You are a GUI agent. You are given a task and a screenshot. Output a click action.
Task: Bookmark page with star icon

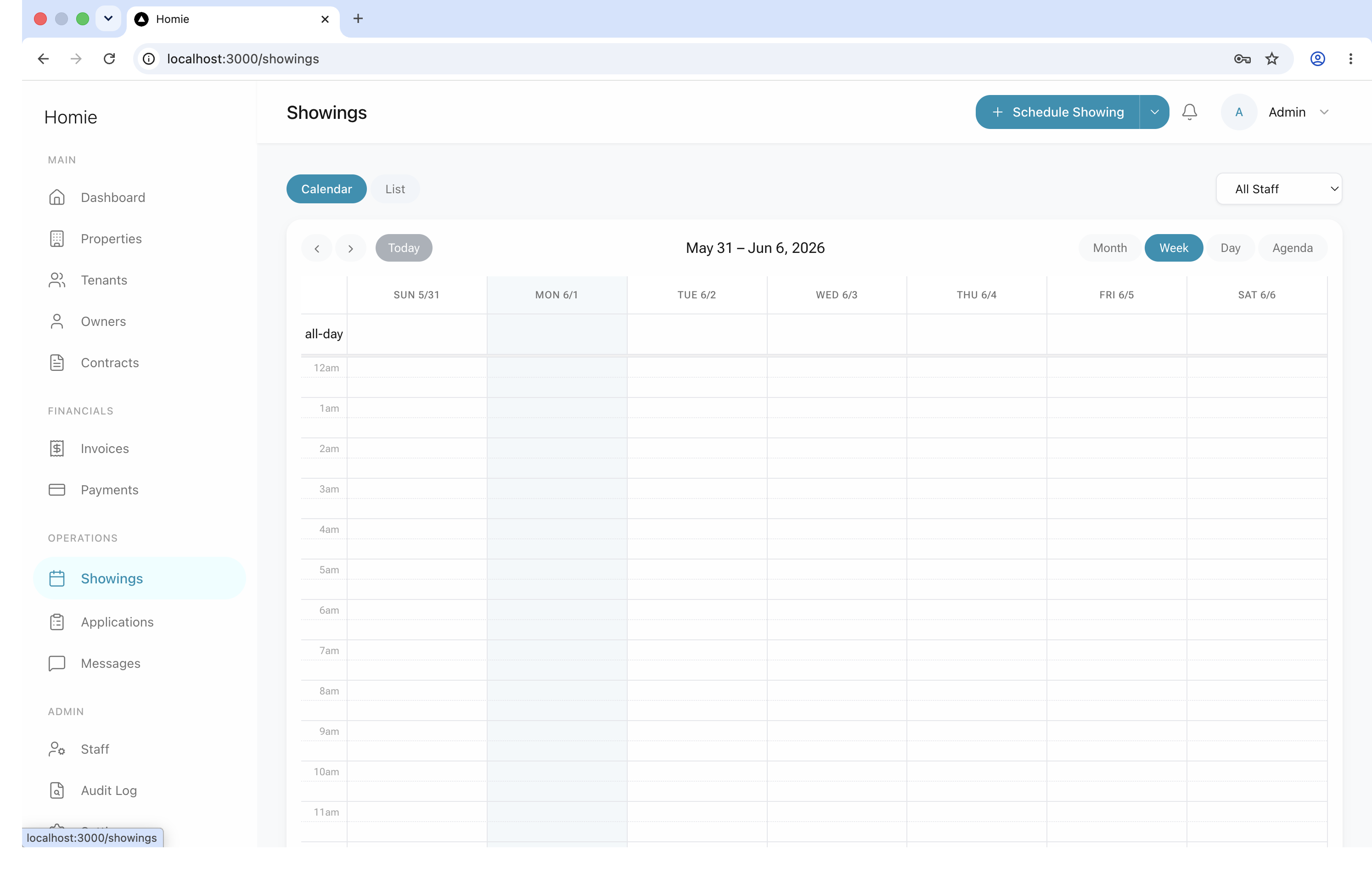(x=1272, y=59)
